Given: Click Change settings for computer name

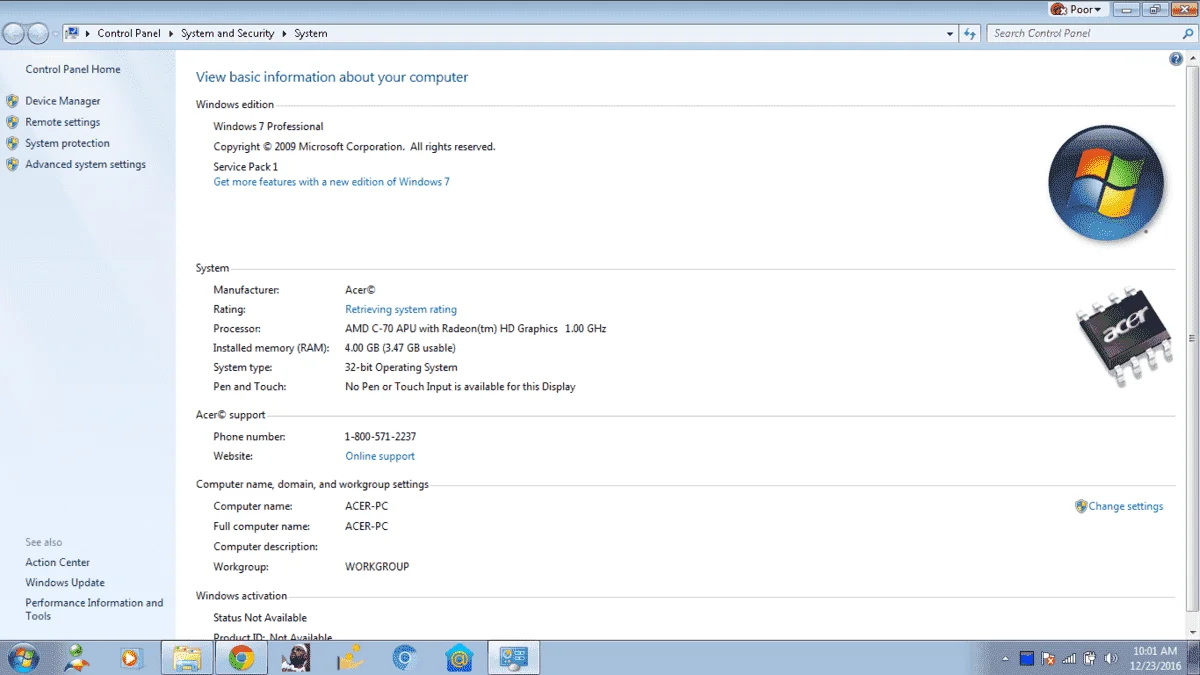Looking at the screenshot, I should pos(1126,506).
